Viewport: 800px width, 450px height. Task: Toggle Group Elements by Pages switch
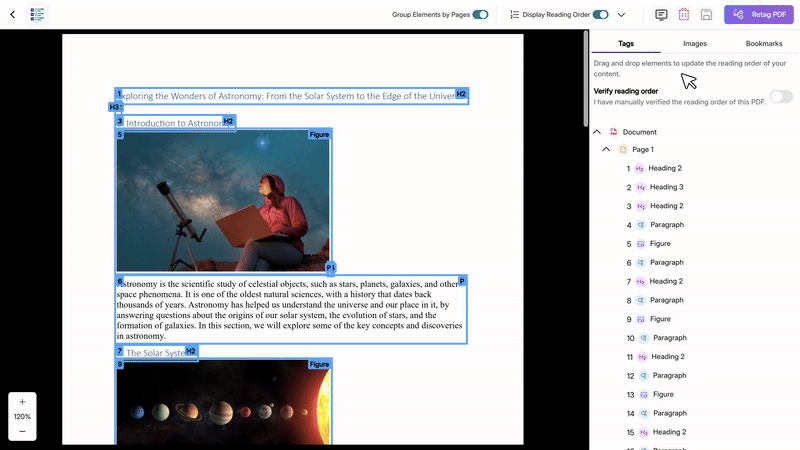(x=480, y=15)
